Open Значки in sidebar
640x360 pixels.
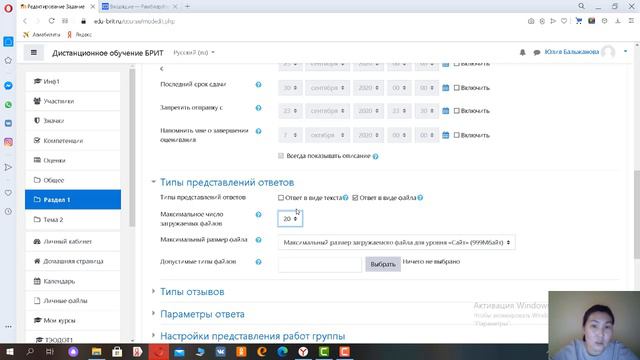tap(73, 120)
